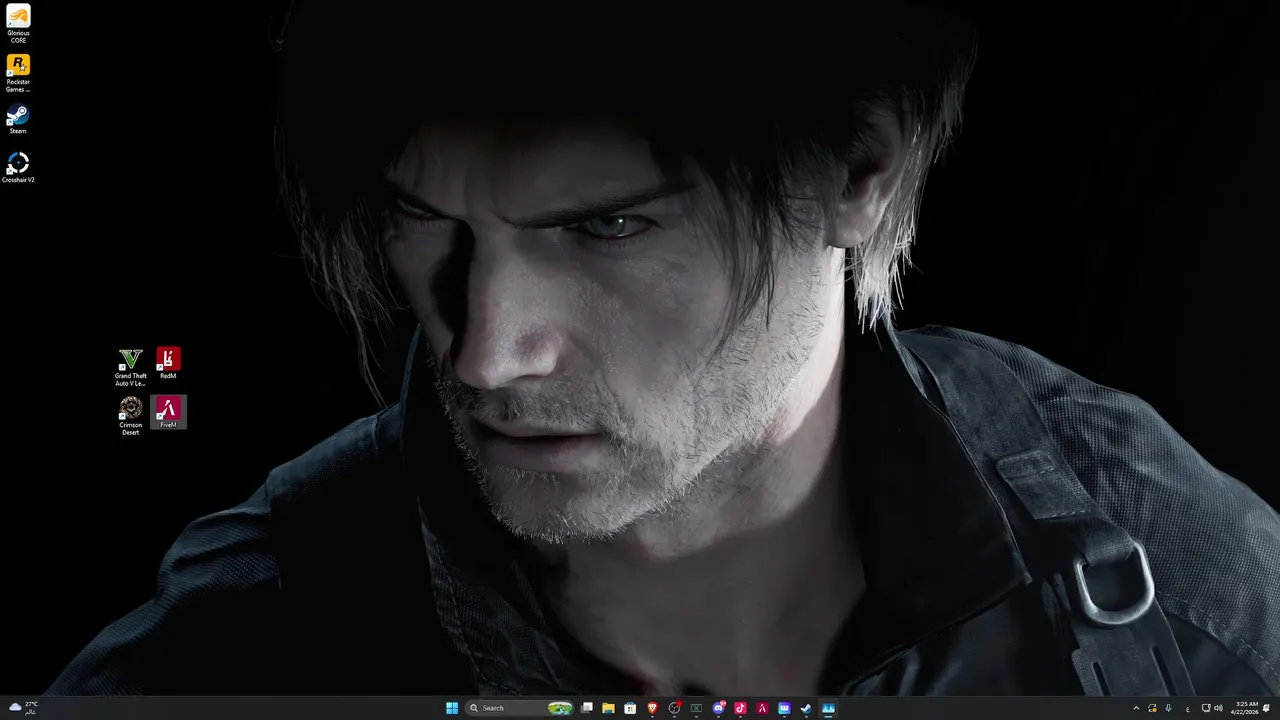Select the Crosshair V2 desktop shortcut
The width and height of the screenshot is (1280, 720).
tap(18, 167)
